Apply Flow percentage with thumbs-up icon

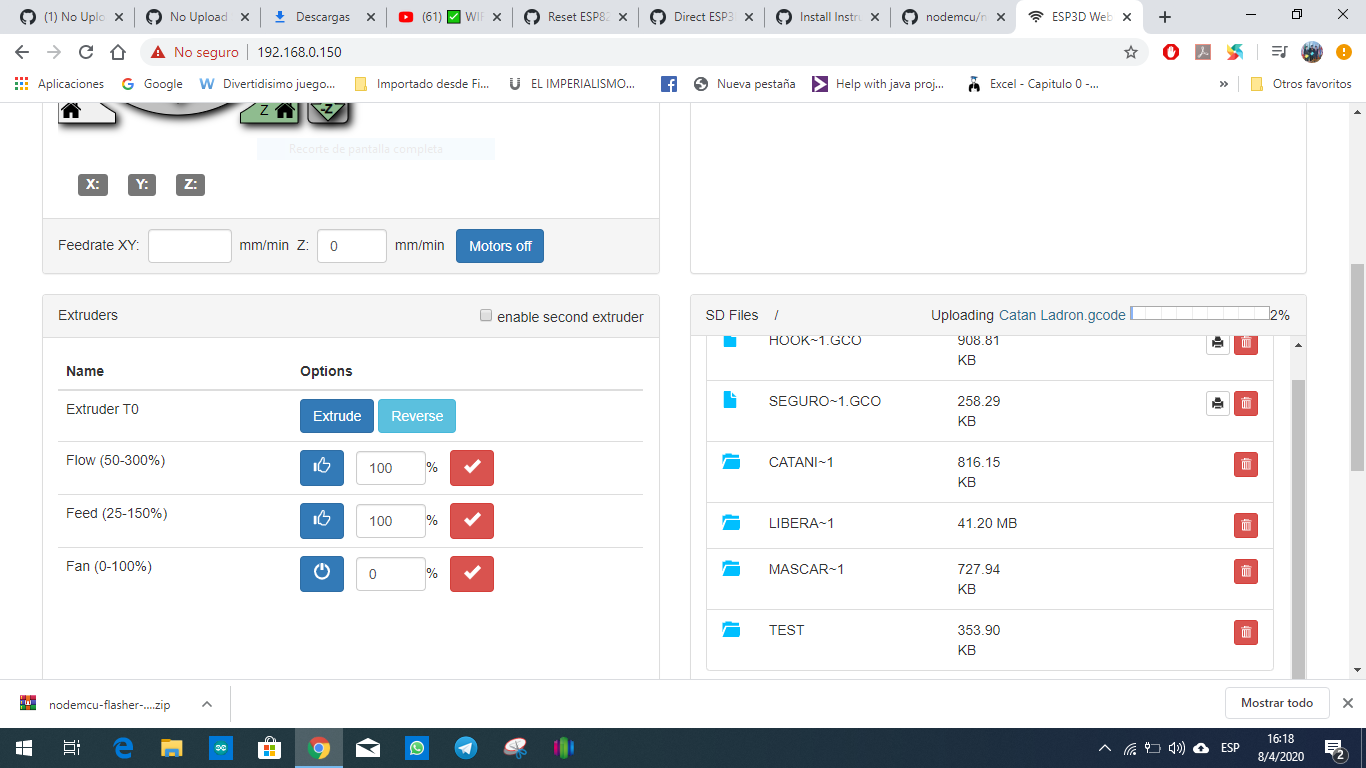(x=321, y=467)
